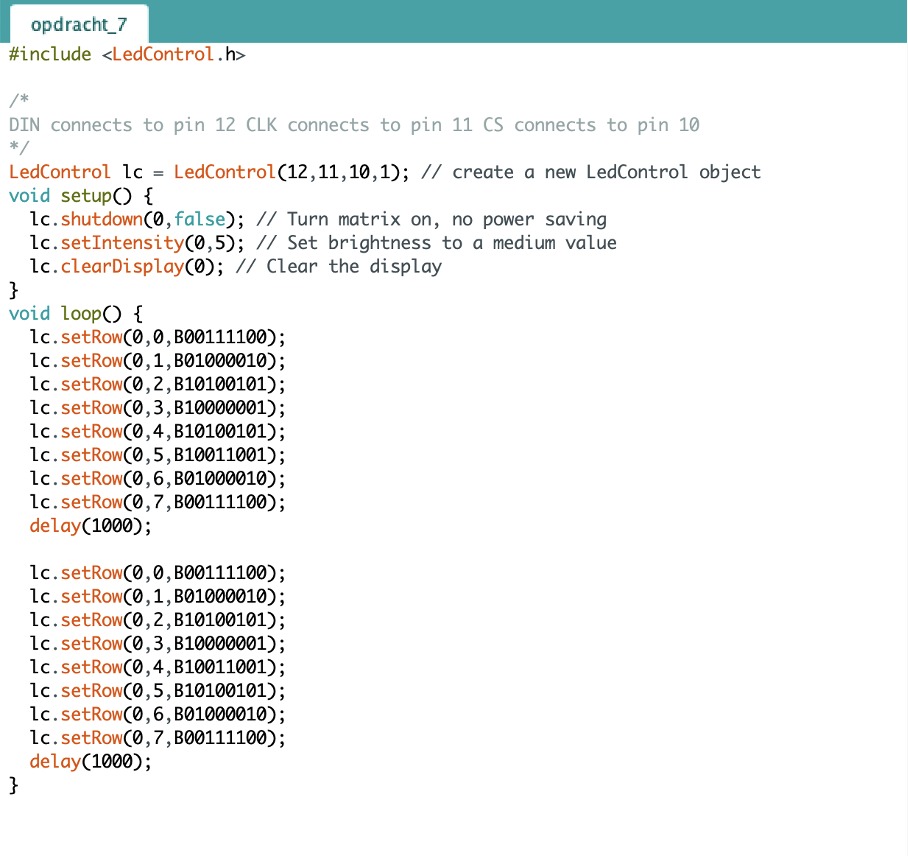908x856 pixels.
Task: Click the #include LedControl.h line
Action: point(127,54)
